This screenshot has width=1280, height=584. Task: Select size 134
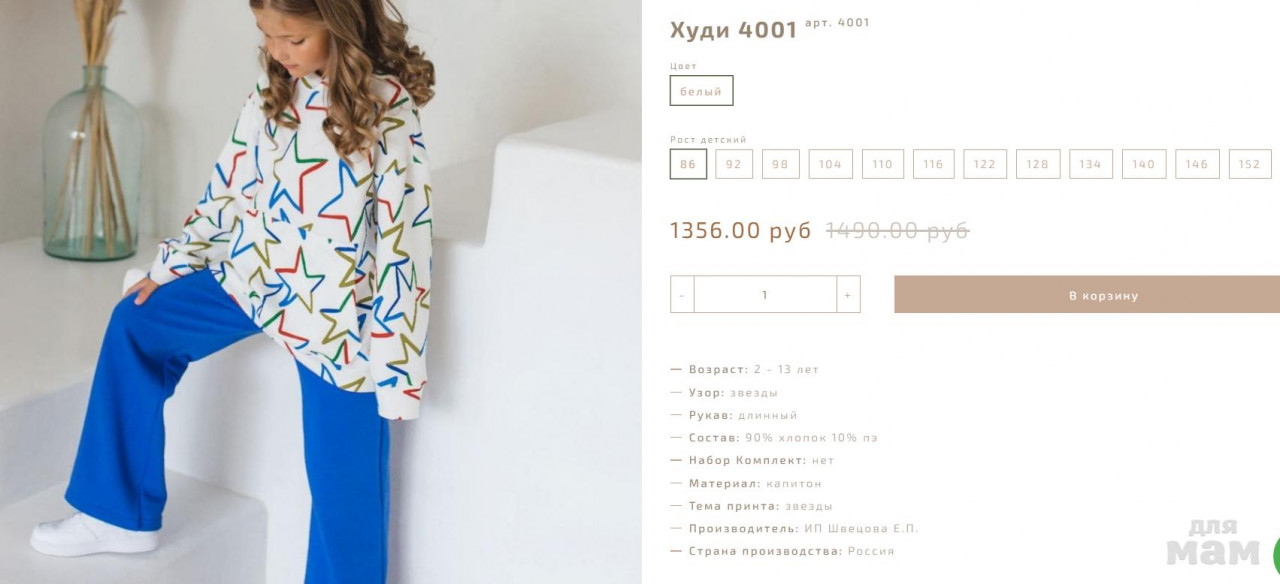(1091, 164)
